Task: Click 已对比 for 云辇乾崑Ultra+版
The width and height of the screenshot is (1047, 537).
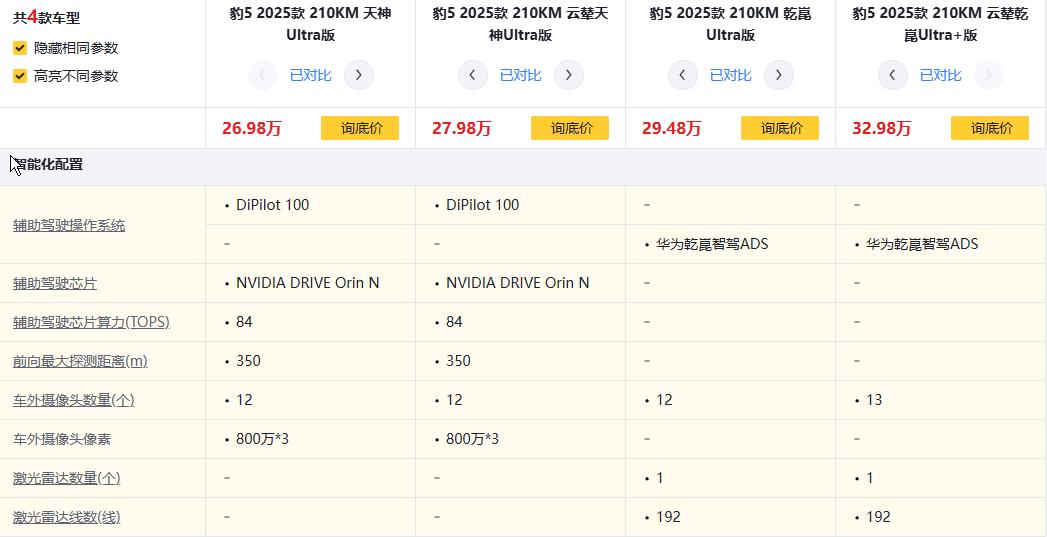Action: pos(941,75)
